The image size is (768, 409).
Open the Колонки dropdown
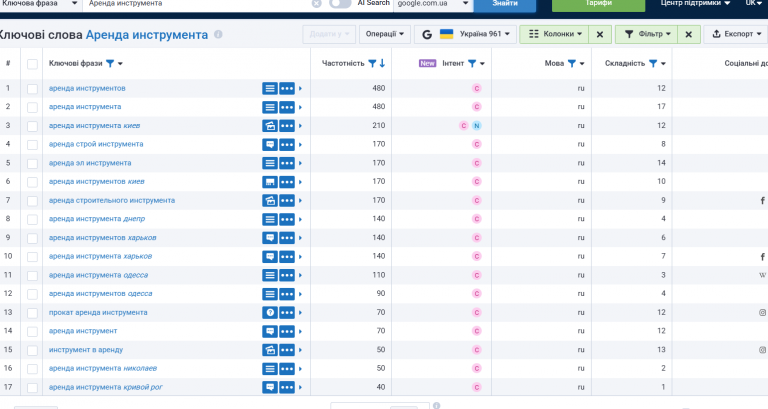pyautogui.click(x=554, y=34)
